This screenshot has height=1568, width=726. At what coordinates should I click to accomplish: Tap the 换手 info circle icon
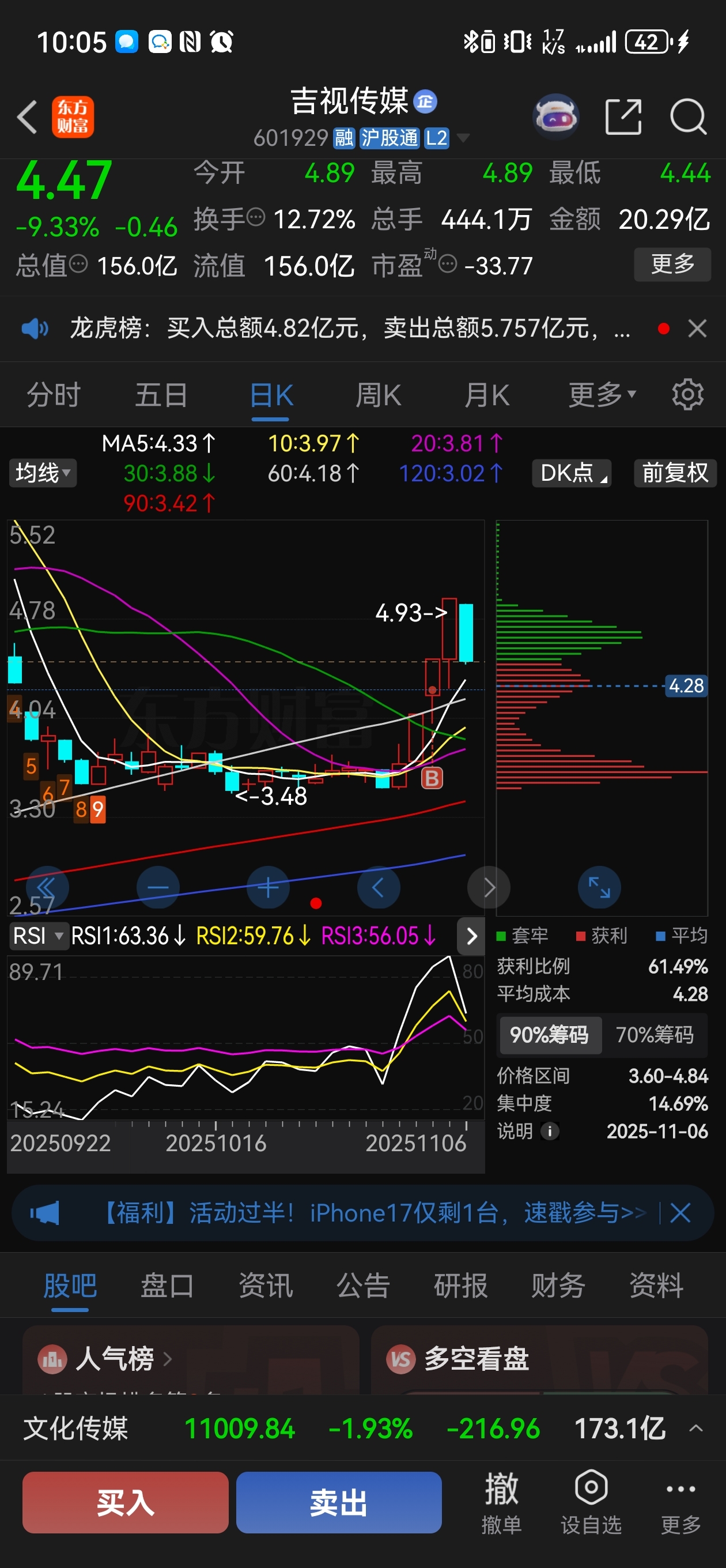coord(256,217)
